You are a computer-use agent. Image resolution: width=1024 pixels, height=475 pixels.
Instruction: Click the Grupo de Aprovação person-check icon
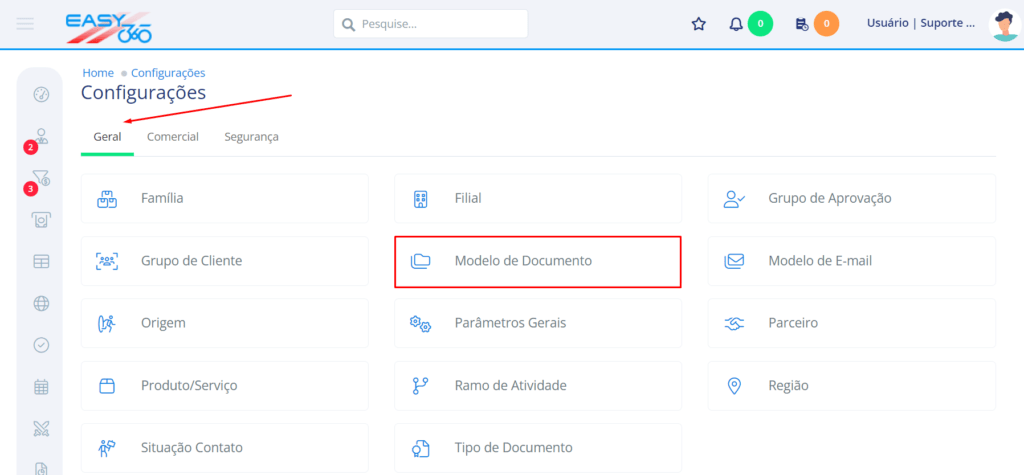point(734,199)
